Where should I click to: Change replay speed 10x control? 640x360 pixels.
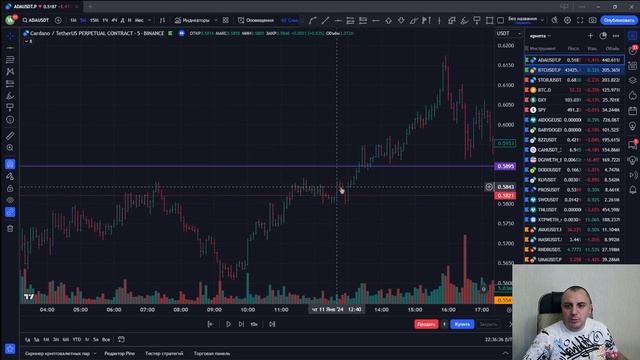[254, 324]
